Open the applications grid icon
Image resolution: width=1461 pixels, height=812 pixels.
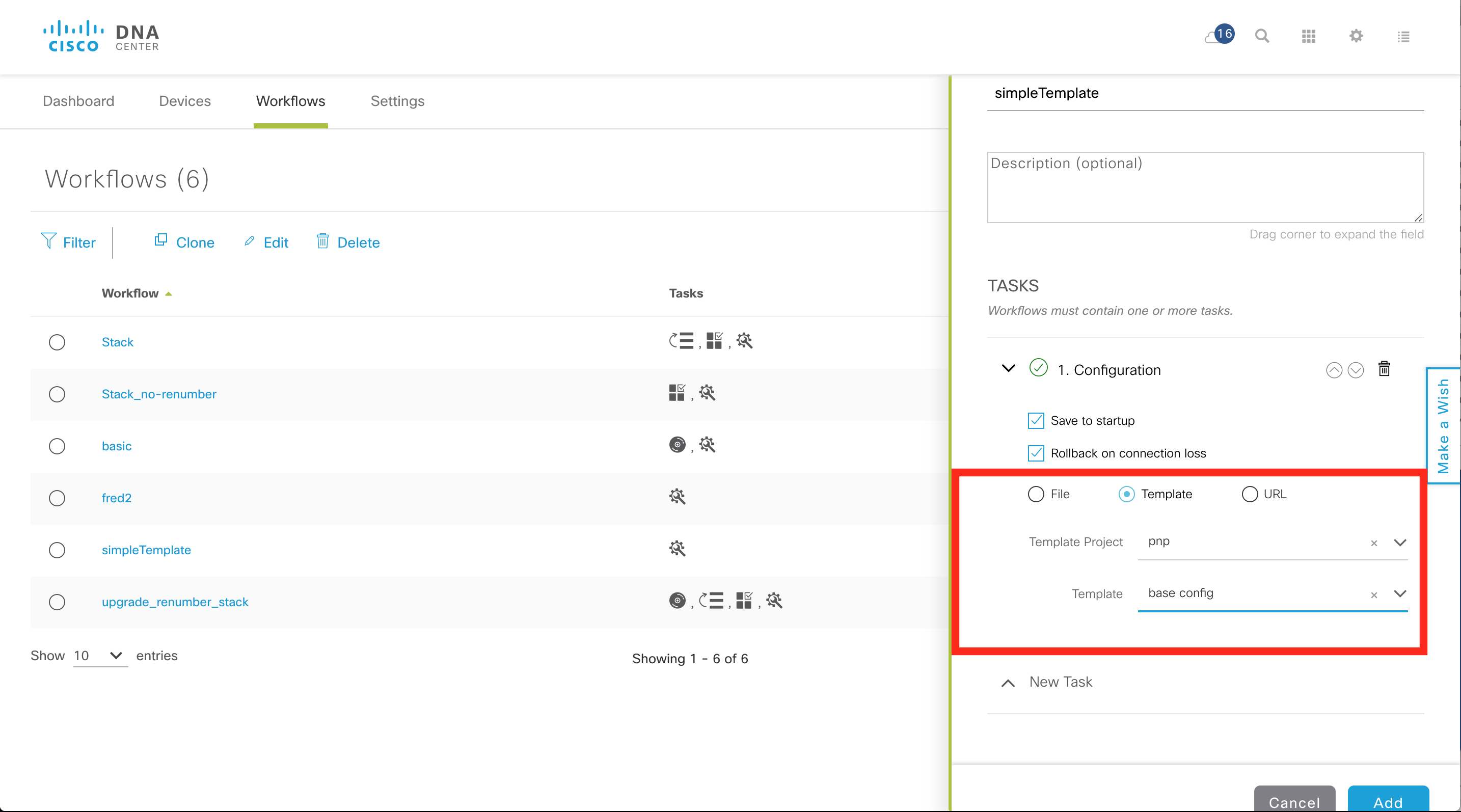(x=1309, y=36)
